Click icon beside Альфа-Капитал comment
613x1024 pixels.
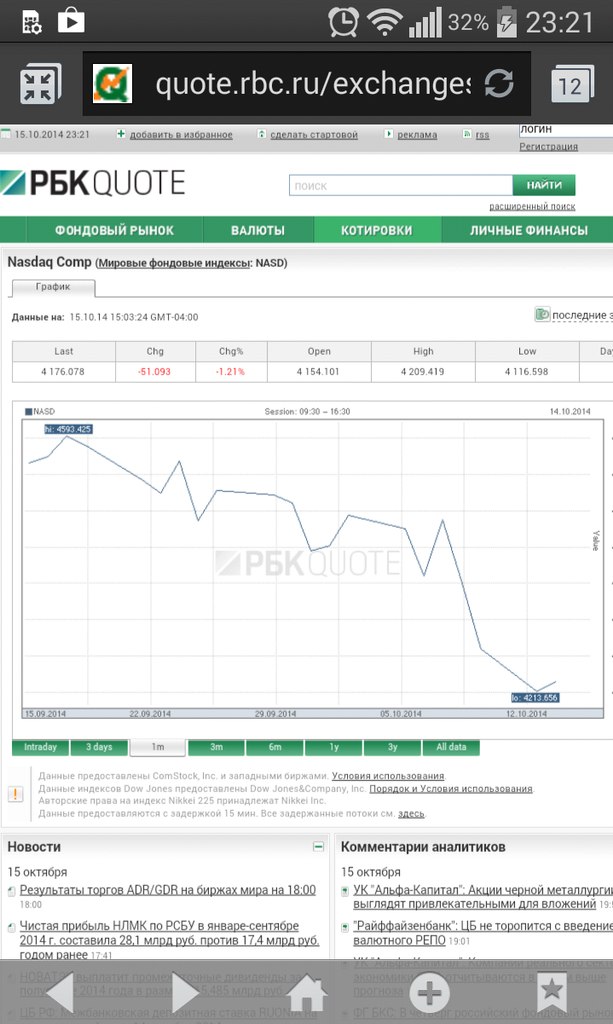tap(345, 891)
